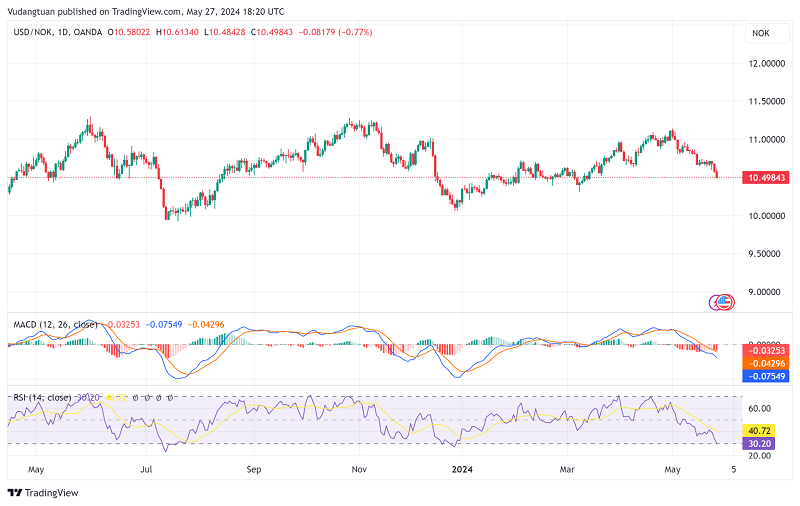Click the 2024 label on time axis
The height and width of the screenshot is (506, 800).
click(x=463, y=467)
